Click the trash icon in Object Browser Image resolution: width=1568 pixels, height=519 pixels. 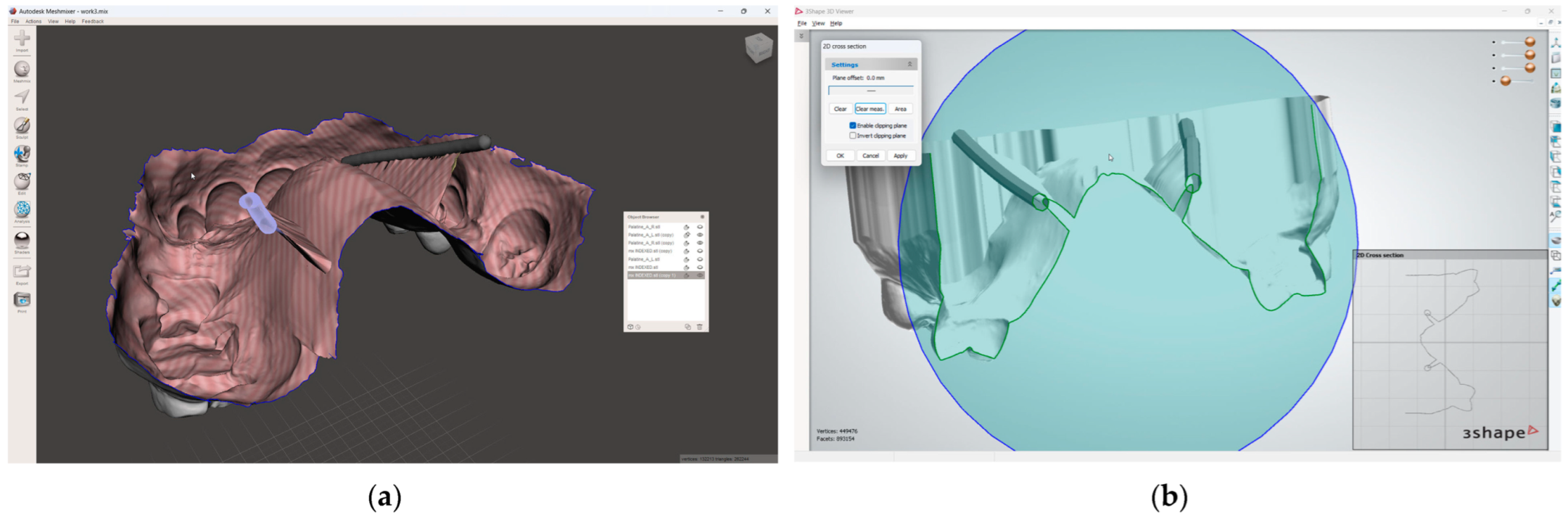(699, 327)
